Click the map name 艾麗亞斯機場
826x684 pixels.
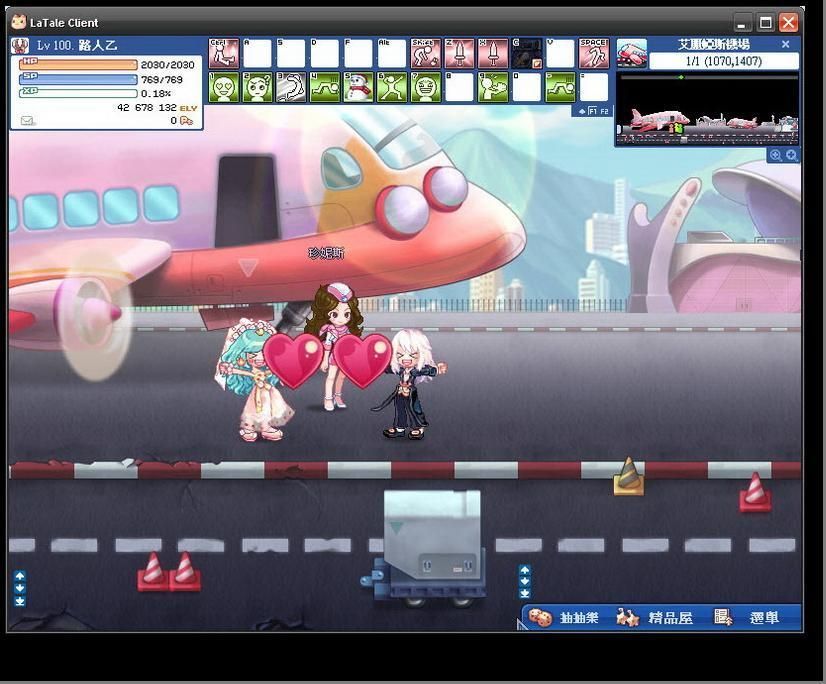coord(714,45)
